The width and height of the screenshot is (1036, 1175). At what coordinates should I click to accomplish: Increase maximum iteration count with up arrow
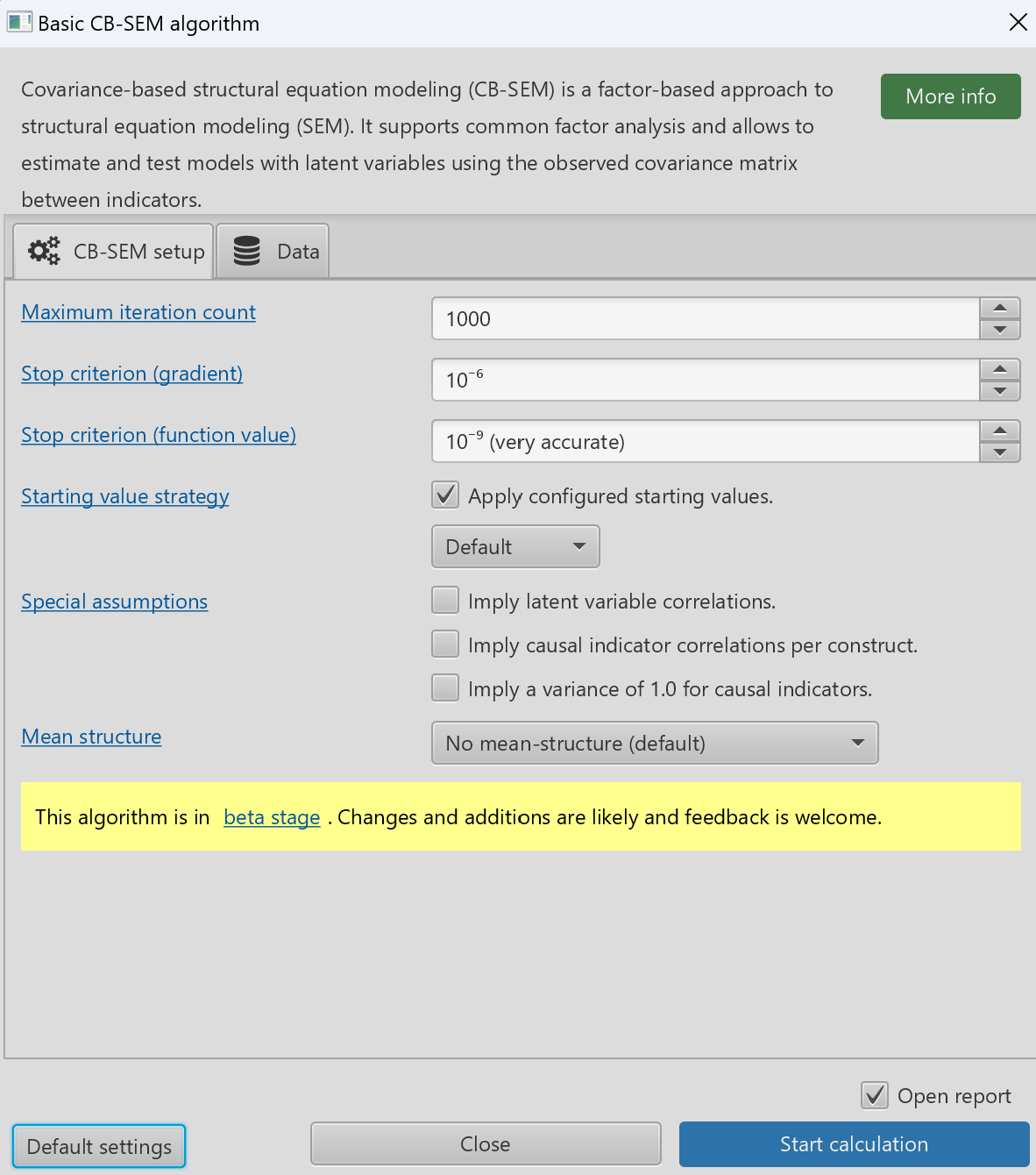(999, 309)
